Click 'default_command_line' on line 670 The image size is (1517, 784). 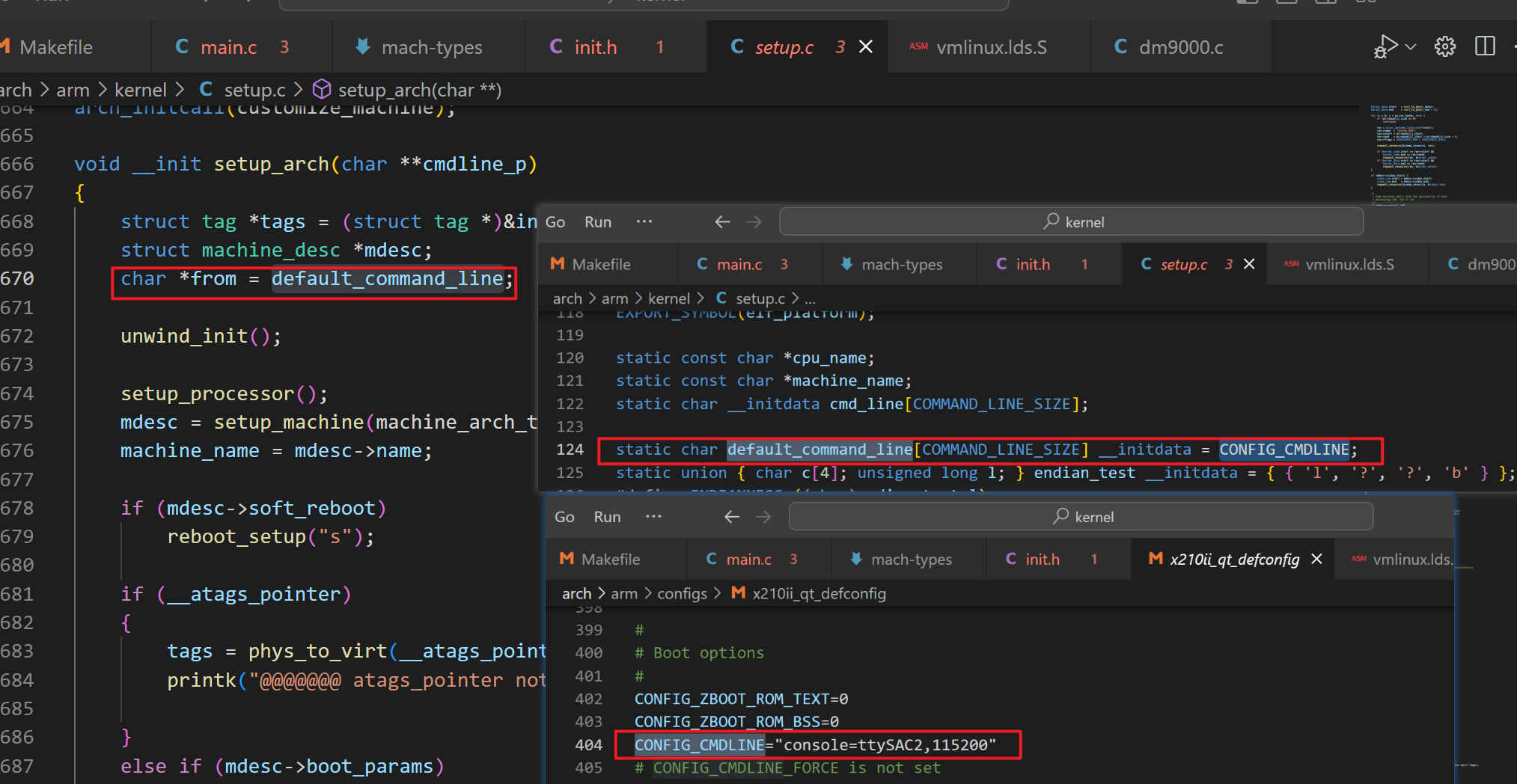(x=387, y=279)
